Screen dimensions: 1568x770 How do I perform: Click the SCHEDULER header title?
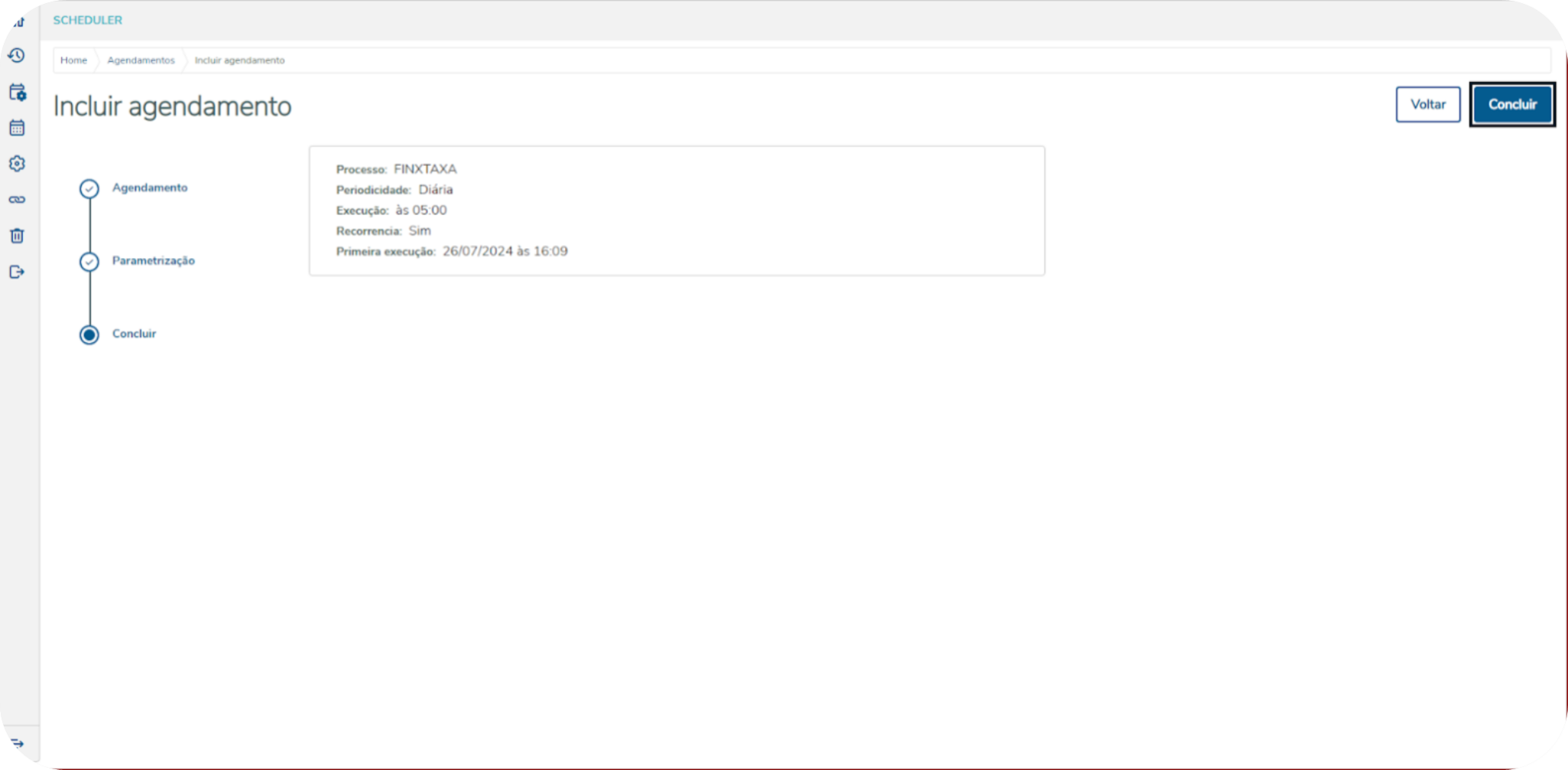point(87,20)
